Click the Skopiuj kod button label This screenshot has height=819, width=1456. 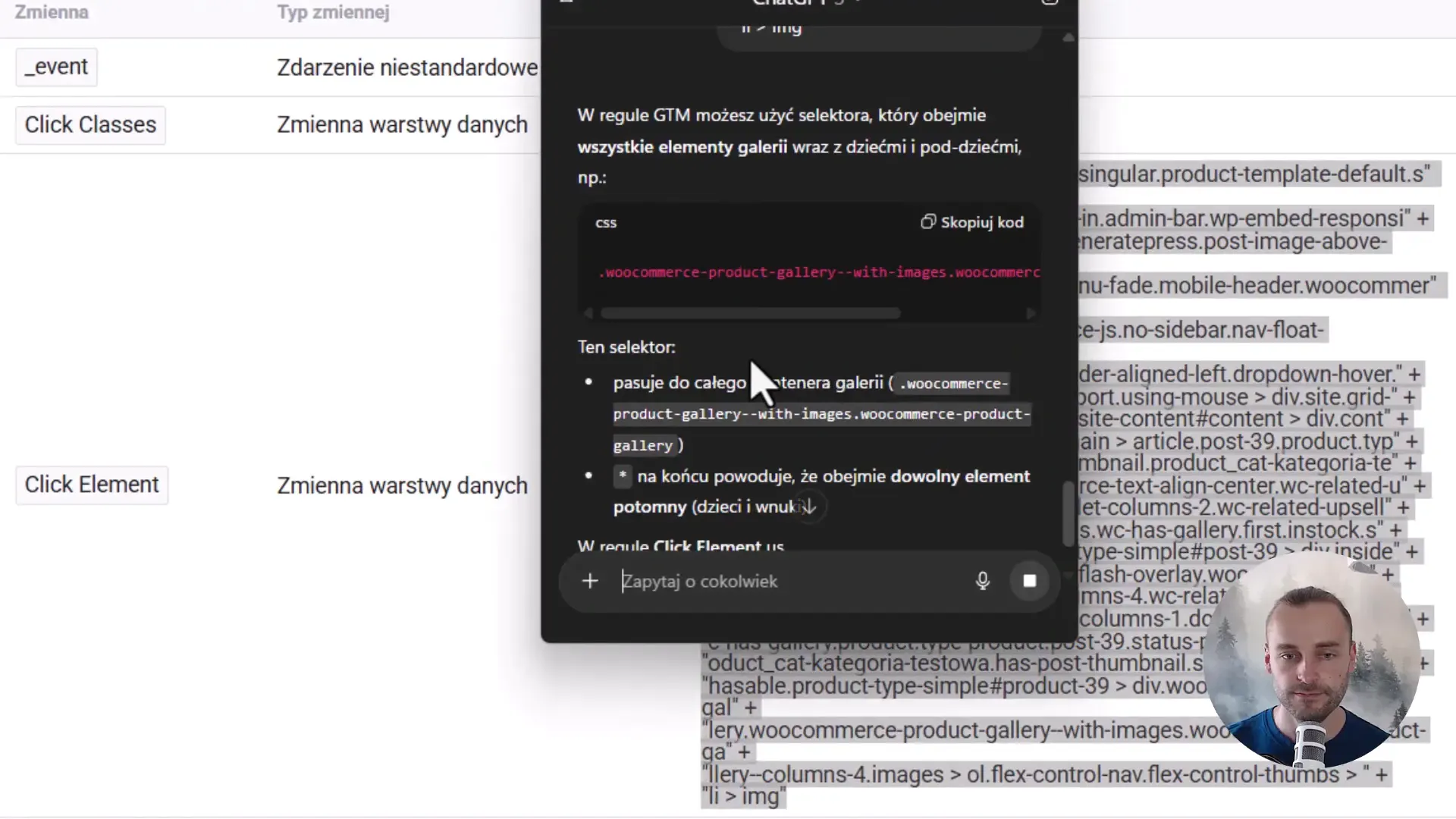[x=982, y=222]
